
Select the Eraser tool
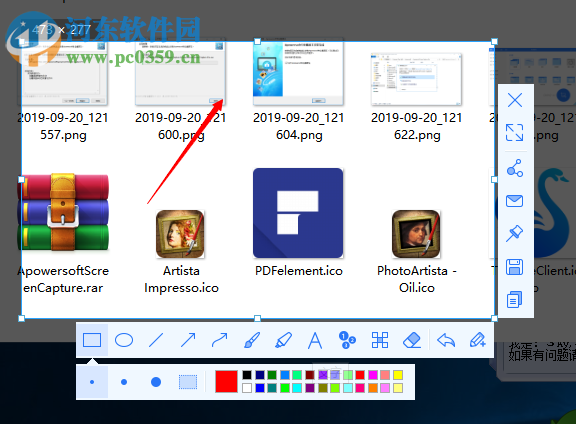411,340
